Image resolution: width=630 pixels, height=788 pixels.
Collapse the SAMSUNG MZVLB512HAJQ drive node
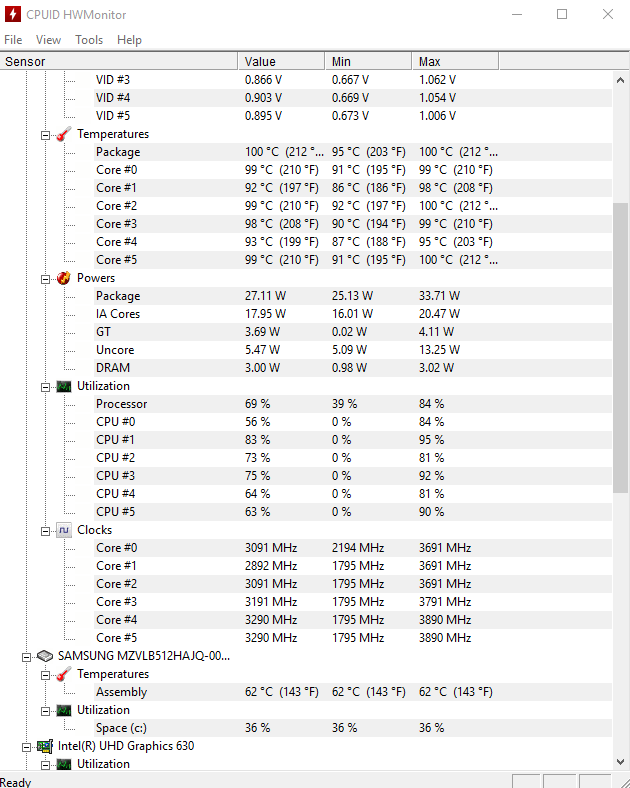27,656
